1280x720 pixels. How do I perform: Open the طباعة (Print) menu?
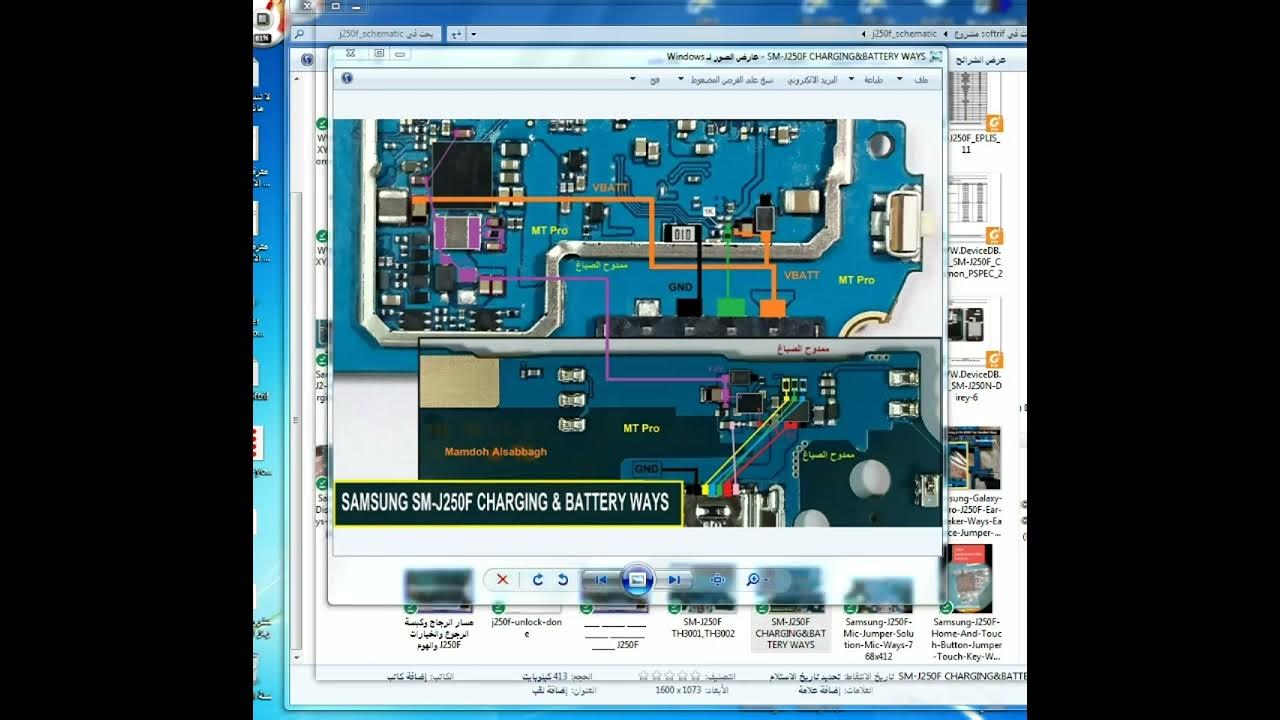874,79
